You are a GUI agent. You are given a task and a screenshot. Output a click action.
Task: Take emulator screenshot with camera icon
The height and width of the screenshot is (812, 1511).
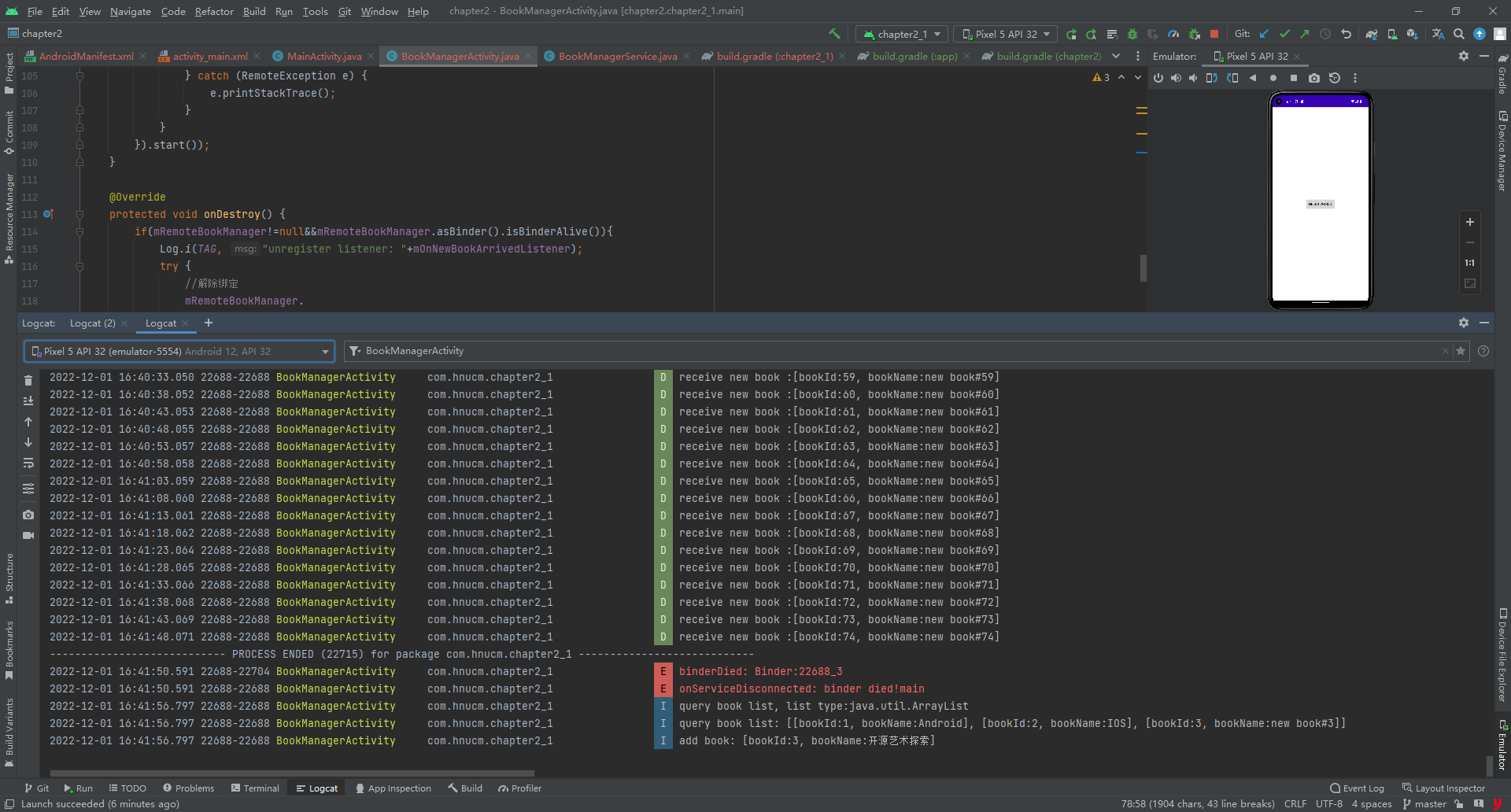(x=1314, y=78)
